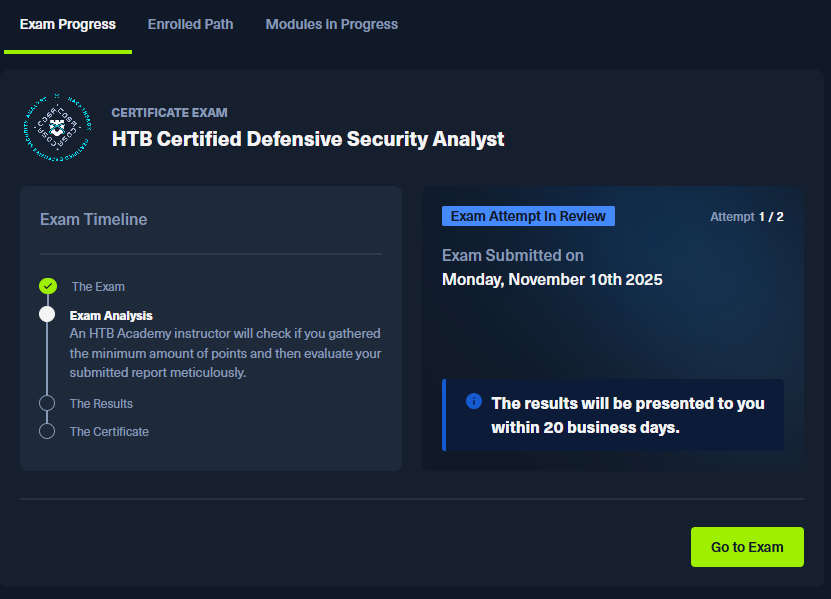
Task: Click the Attempt 1 / 2 counter
Action: 746,217
